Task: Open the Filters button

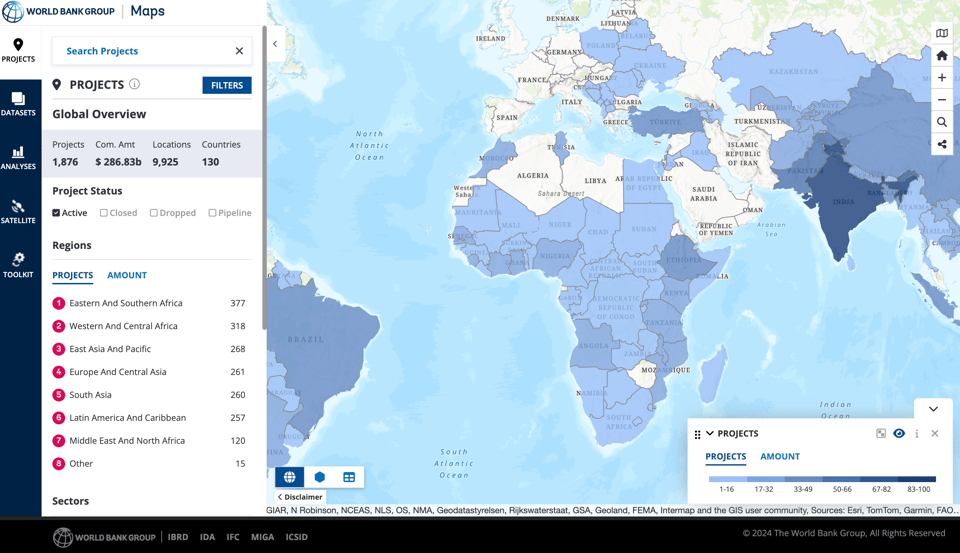Action: [227, 85]
